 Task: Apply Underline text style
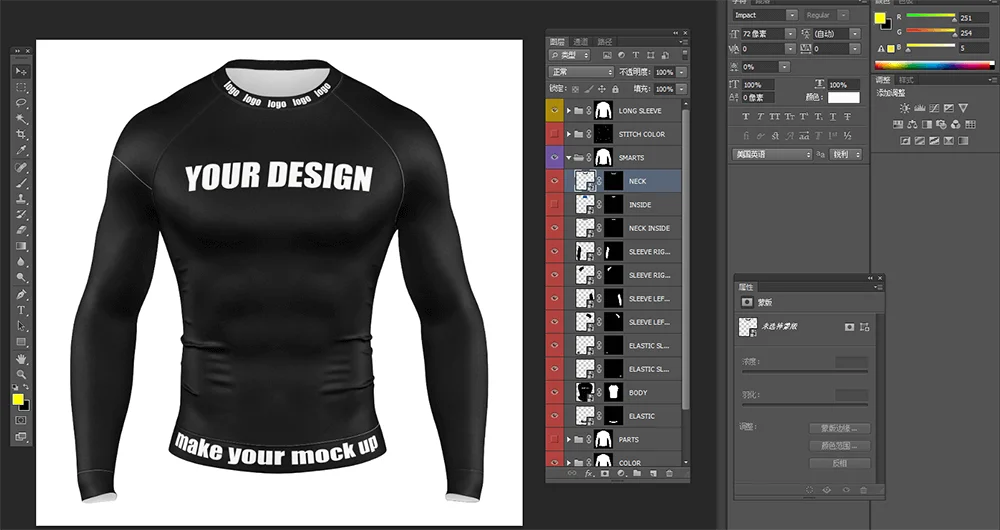833,117
